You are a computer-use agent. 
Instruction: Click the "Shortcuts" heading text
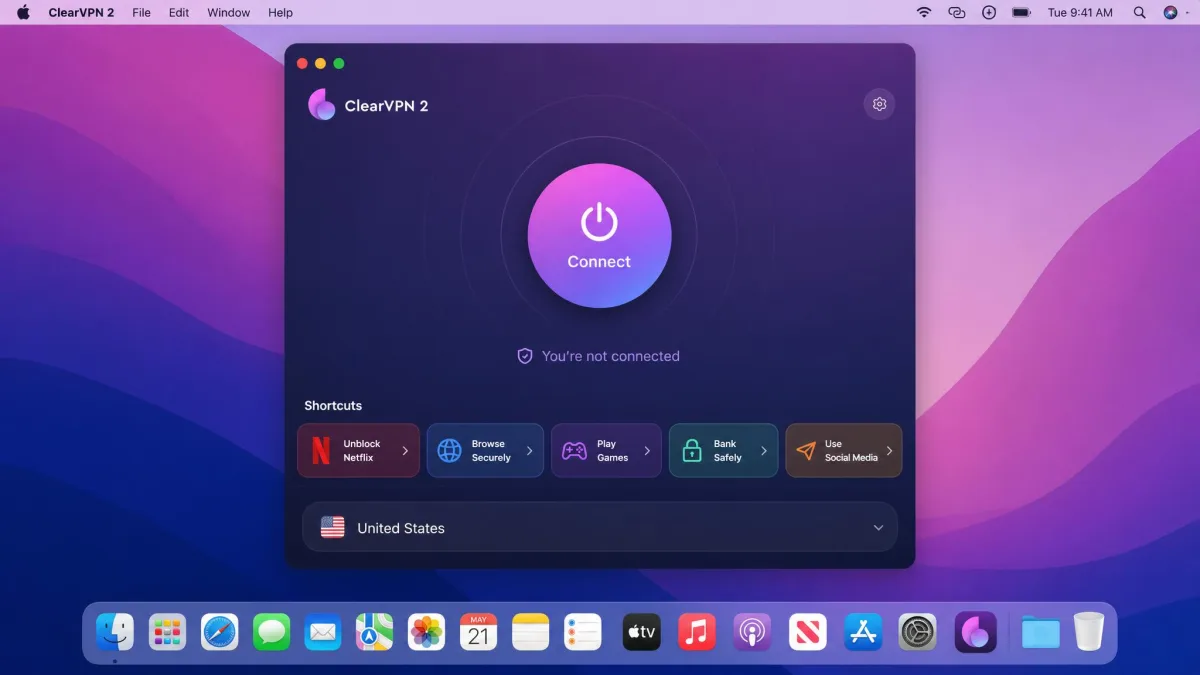point(333,405)
